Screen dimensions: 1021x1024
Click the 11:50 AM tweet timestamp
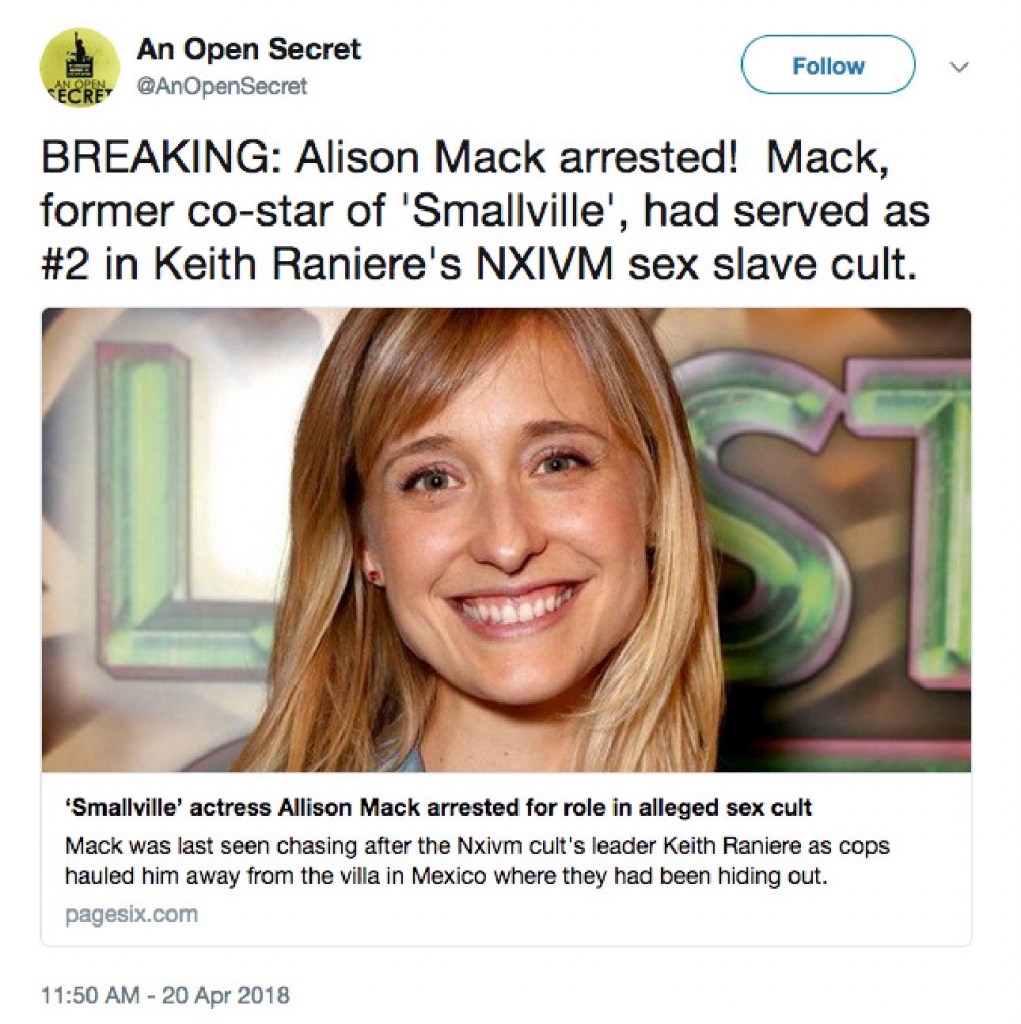coord(165,995)
